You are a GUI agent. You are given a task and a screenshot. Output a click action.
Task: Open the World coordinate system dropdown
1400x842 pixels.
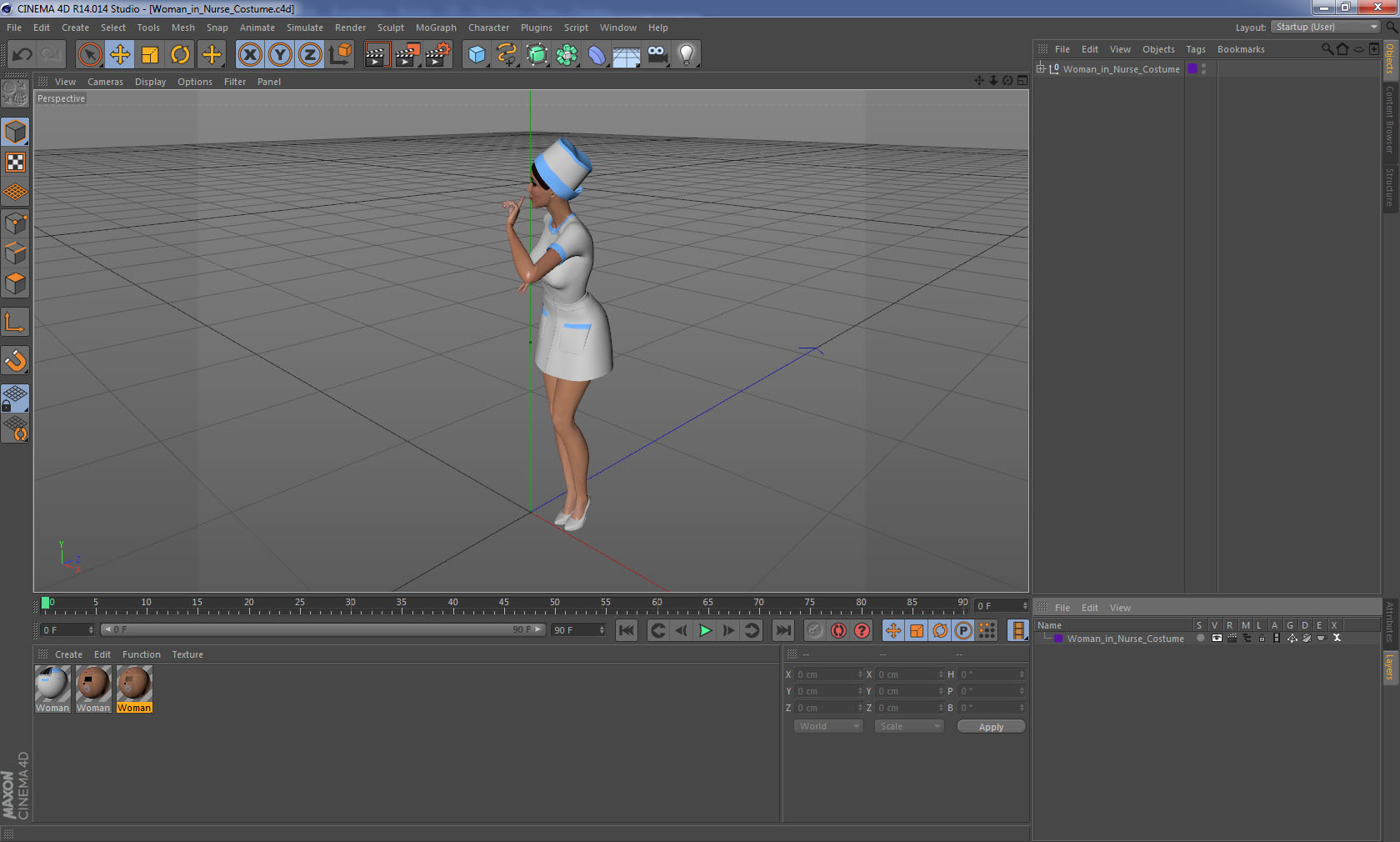click(828, 726)
